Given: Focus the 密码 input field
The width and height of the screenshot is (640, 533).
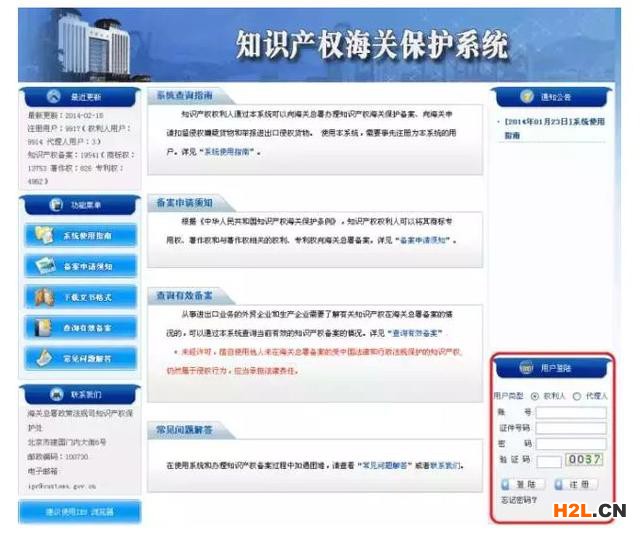Looking at the screenshot, I should click(571, 444).
